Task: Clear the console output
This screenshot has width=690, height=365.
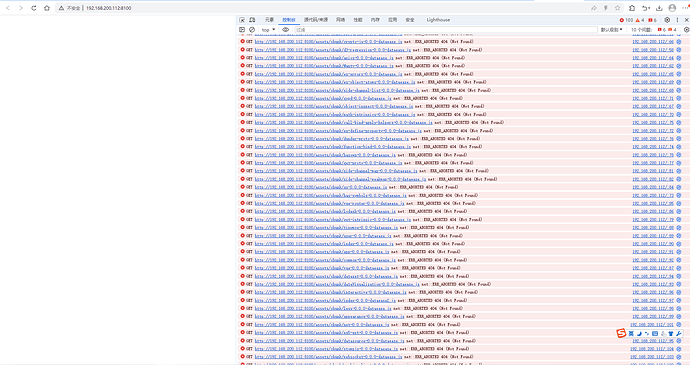Action: [252, 29]
